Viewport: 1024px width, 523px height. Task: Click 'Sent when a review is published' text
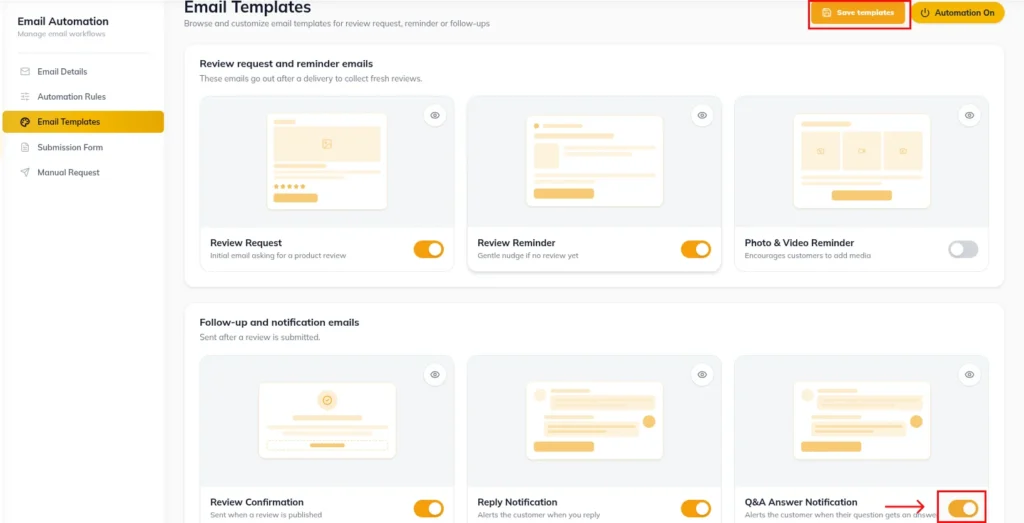[266, 515]
